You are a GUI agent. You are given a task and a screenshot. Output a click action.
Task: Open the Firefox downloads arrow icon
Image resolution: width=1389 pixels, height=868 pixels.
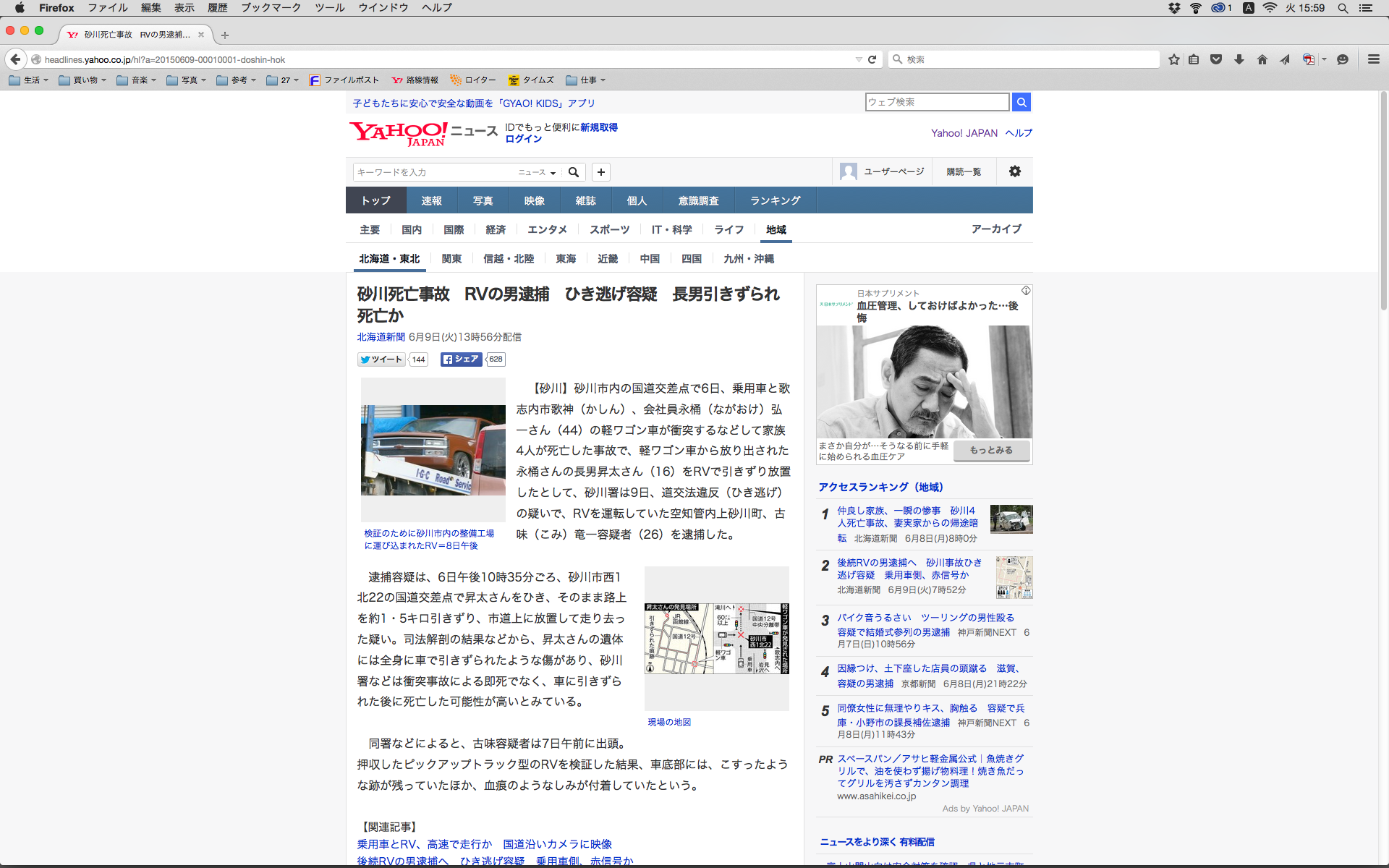pyautogui.click(x=1239, y=59)
